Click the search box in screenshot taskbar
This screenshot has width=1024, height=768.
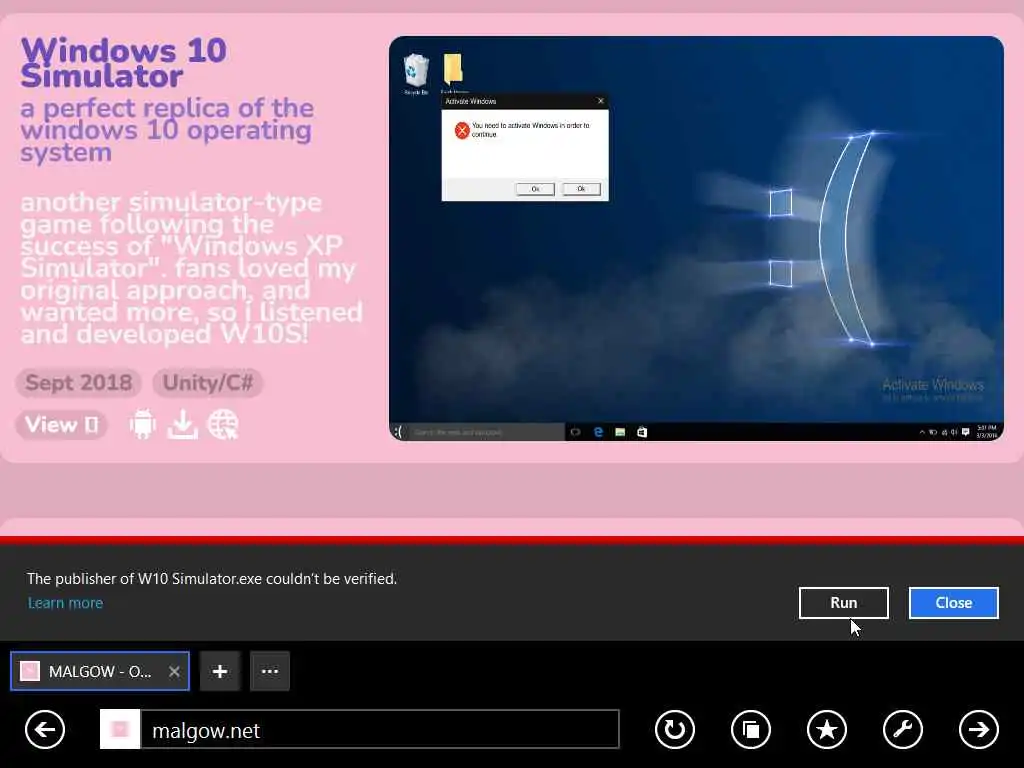coord(485,432)
